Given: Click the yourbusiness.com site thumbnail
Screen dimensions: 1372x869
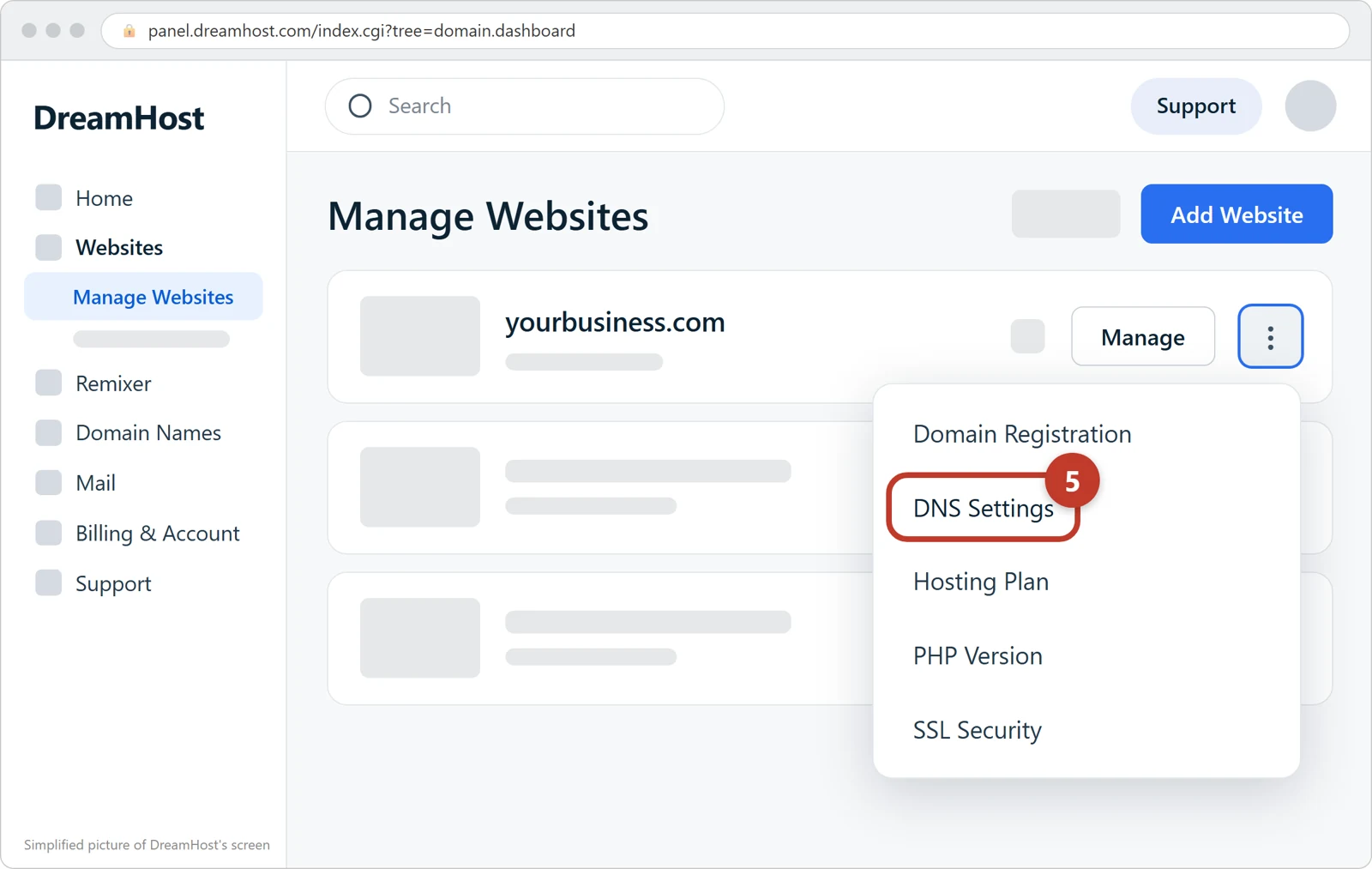Looking at the screenshot, I should click(420, 336).
